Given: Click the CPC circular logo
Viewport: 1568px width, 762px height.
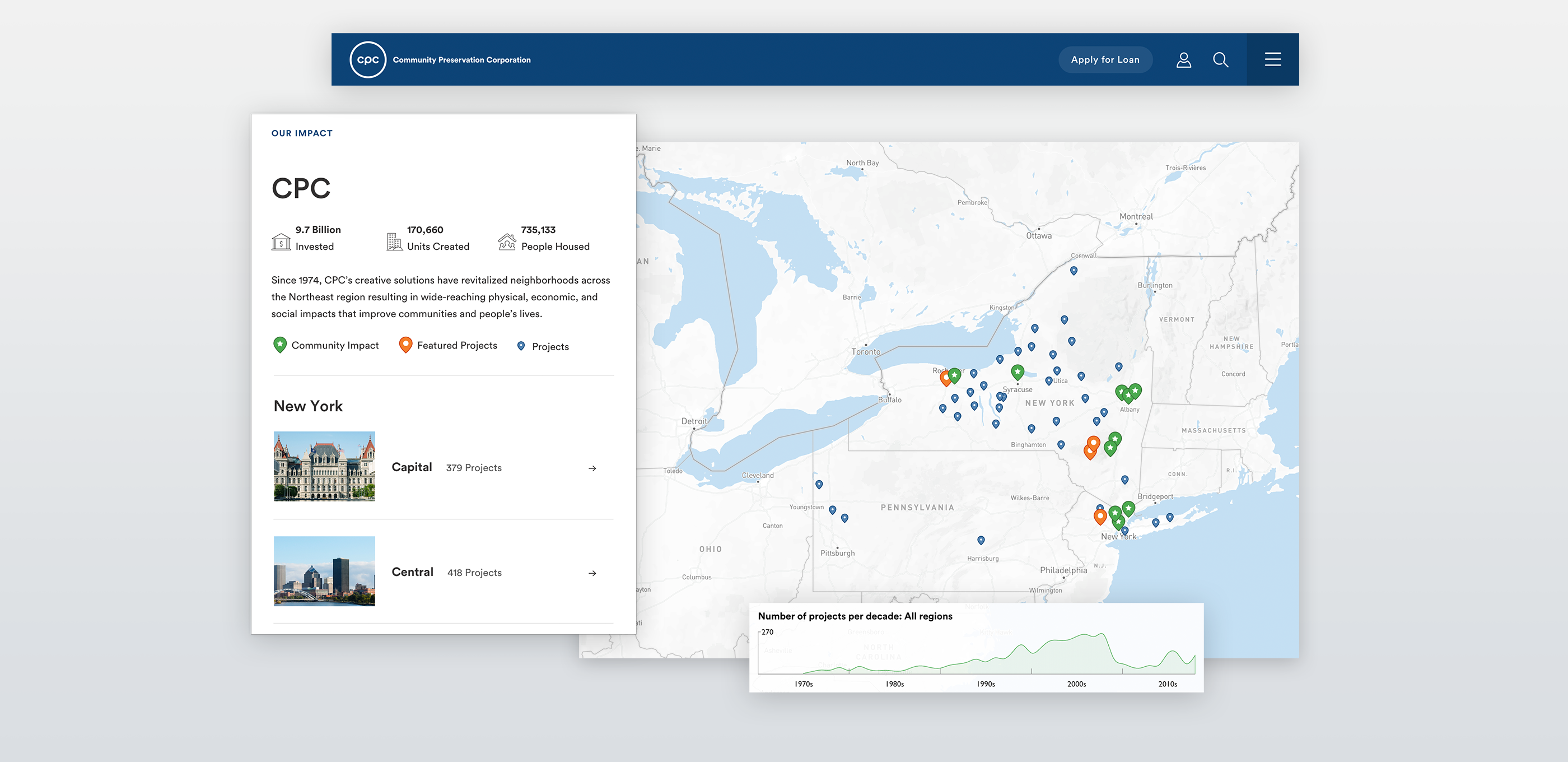Looking at the screenshot, I should click(368, 60).
